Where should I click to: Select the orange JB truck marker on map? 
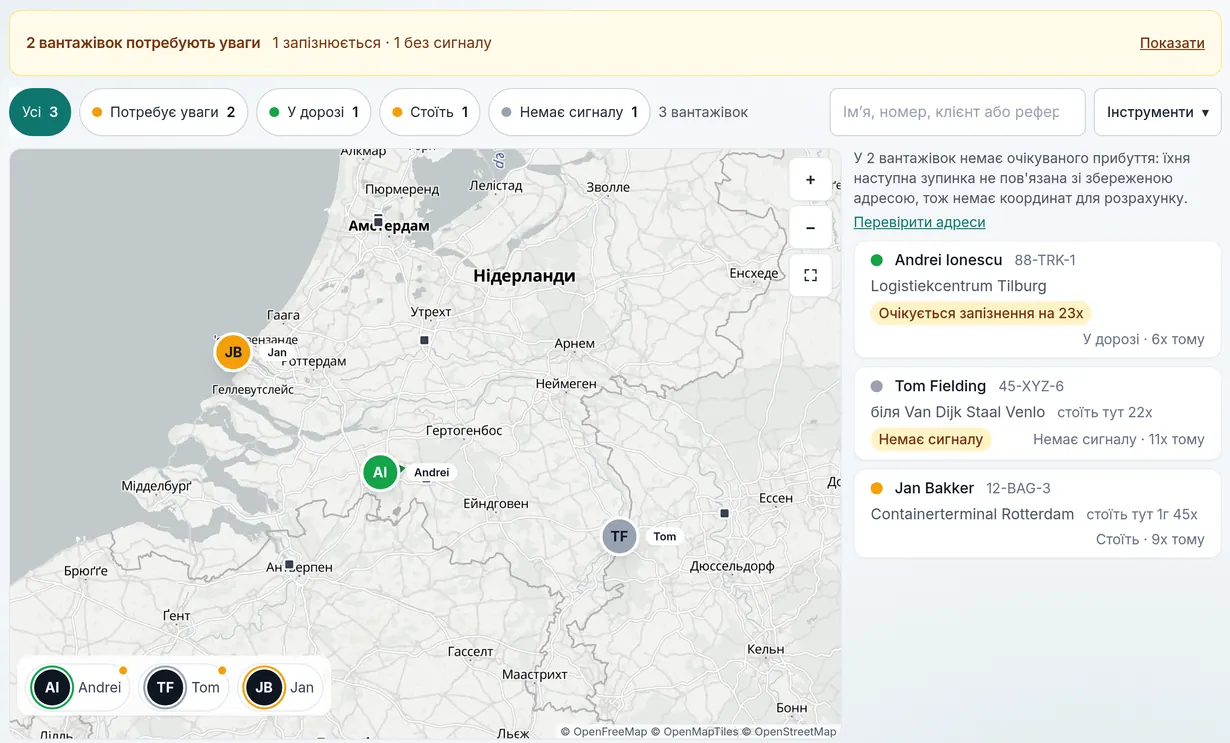coord(233,352)
